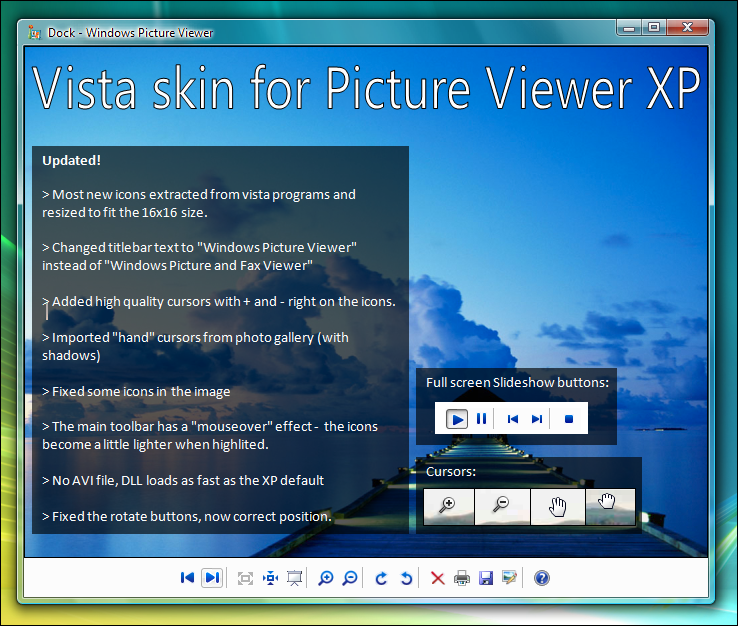The image size is (738, 626).
Task: Zoom in with the magnifier plus icon
Action: coord(325,578)
